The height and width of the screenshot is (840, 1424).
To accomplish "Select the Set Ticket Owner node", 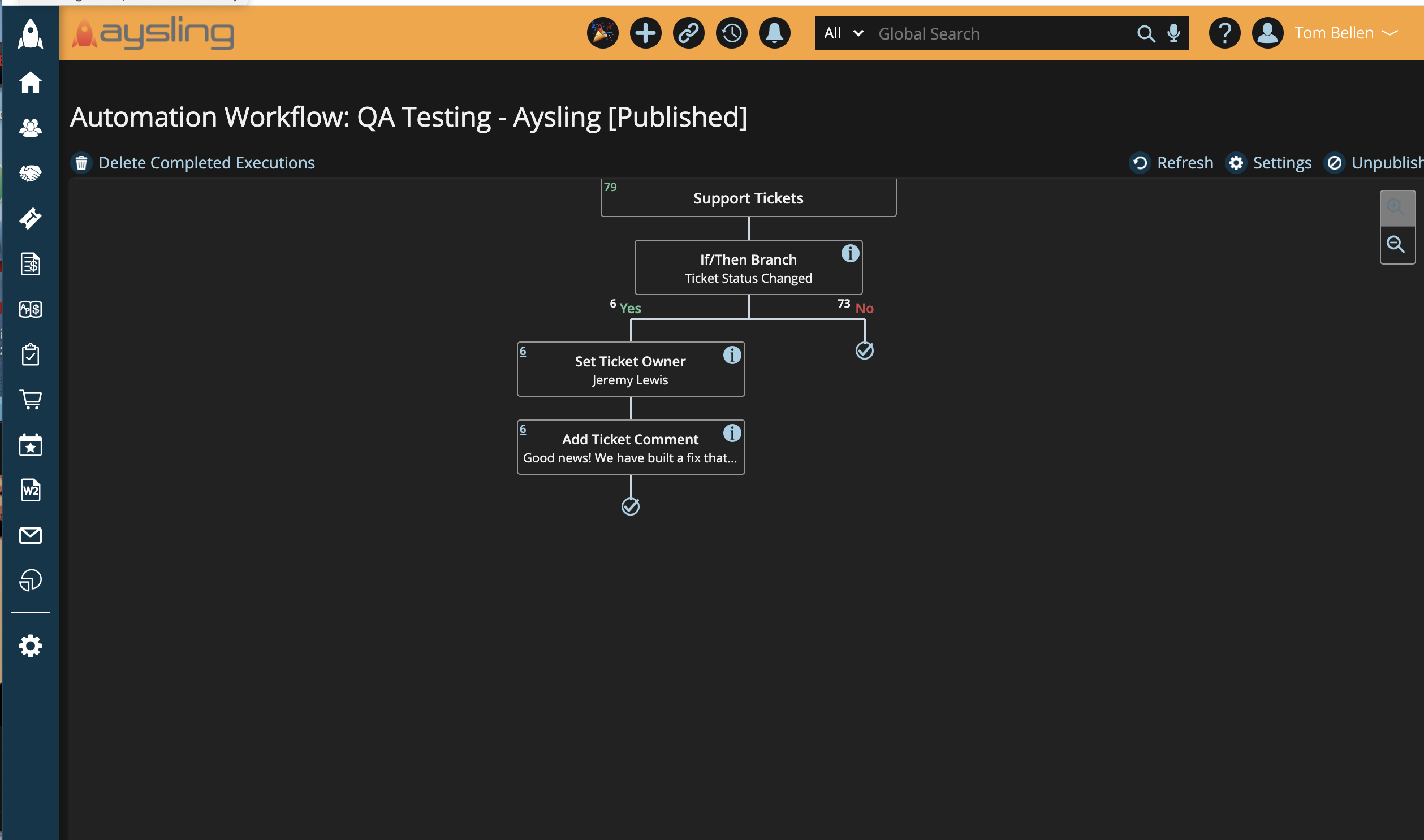I will pos(630,370).
